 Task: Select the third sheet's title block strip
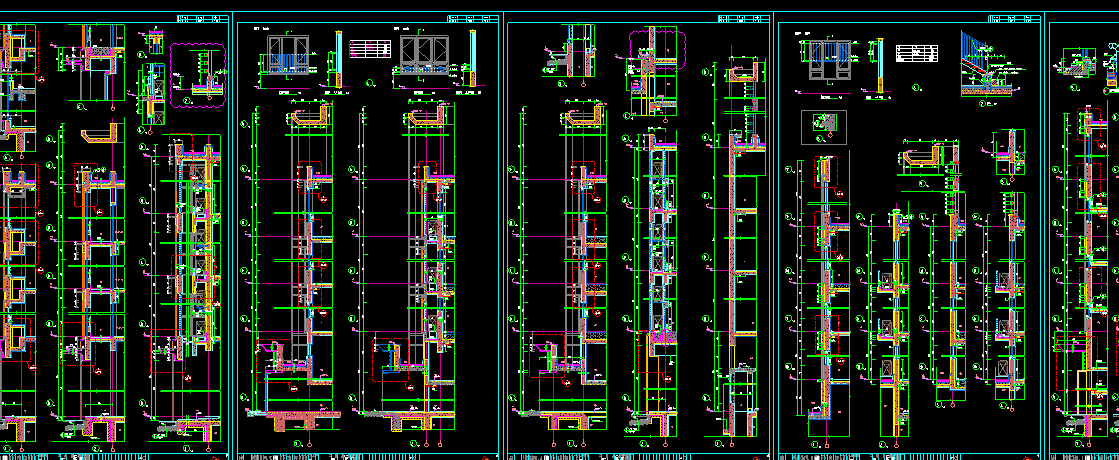point(640,455)
